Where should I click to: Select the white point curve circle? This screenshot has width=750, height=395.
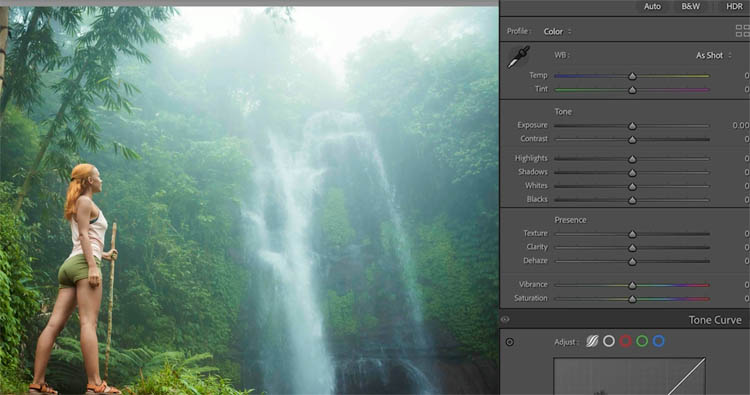[609, 341]
